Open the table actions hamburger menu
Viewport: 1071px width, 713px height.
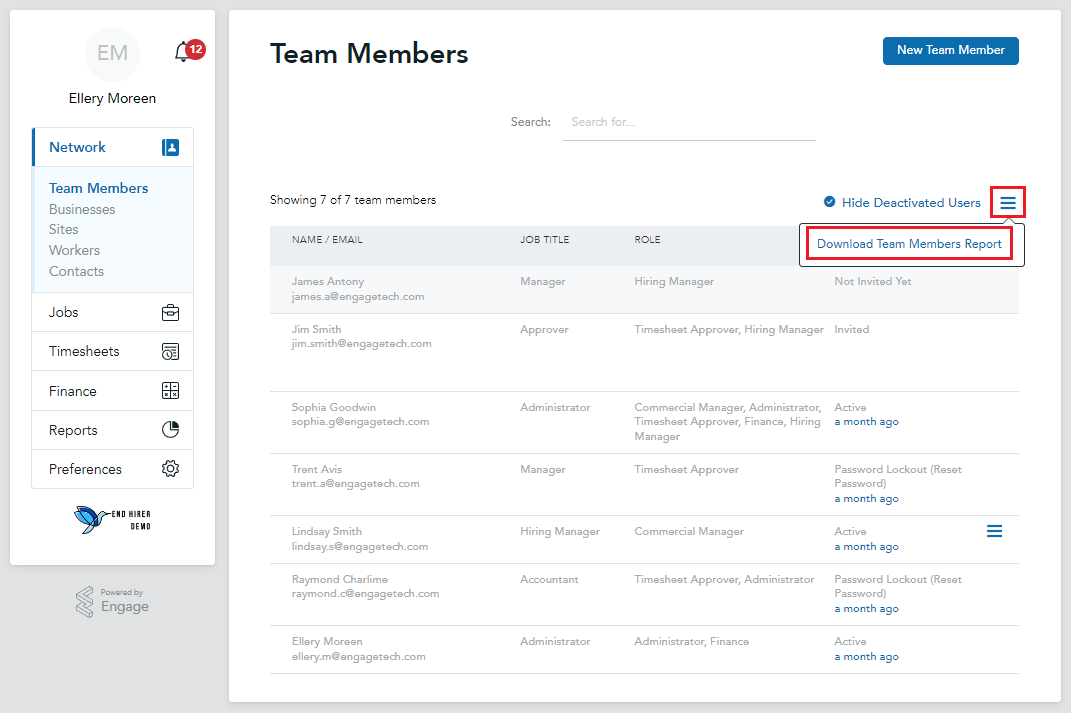[x=1007, y=202]
